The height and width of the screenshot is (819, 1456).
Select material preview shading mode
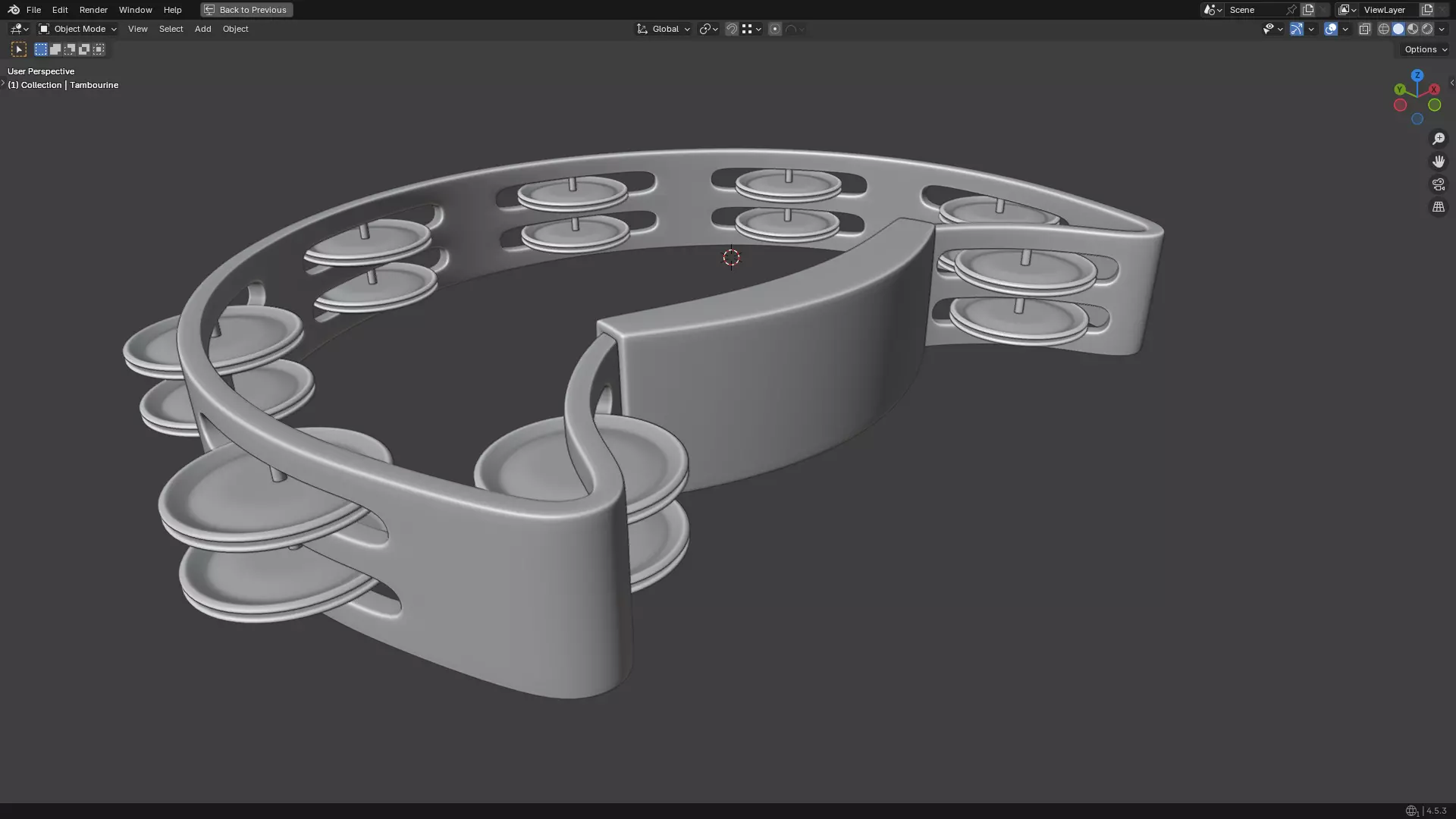(x=1413, y=29)
